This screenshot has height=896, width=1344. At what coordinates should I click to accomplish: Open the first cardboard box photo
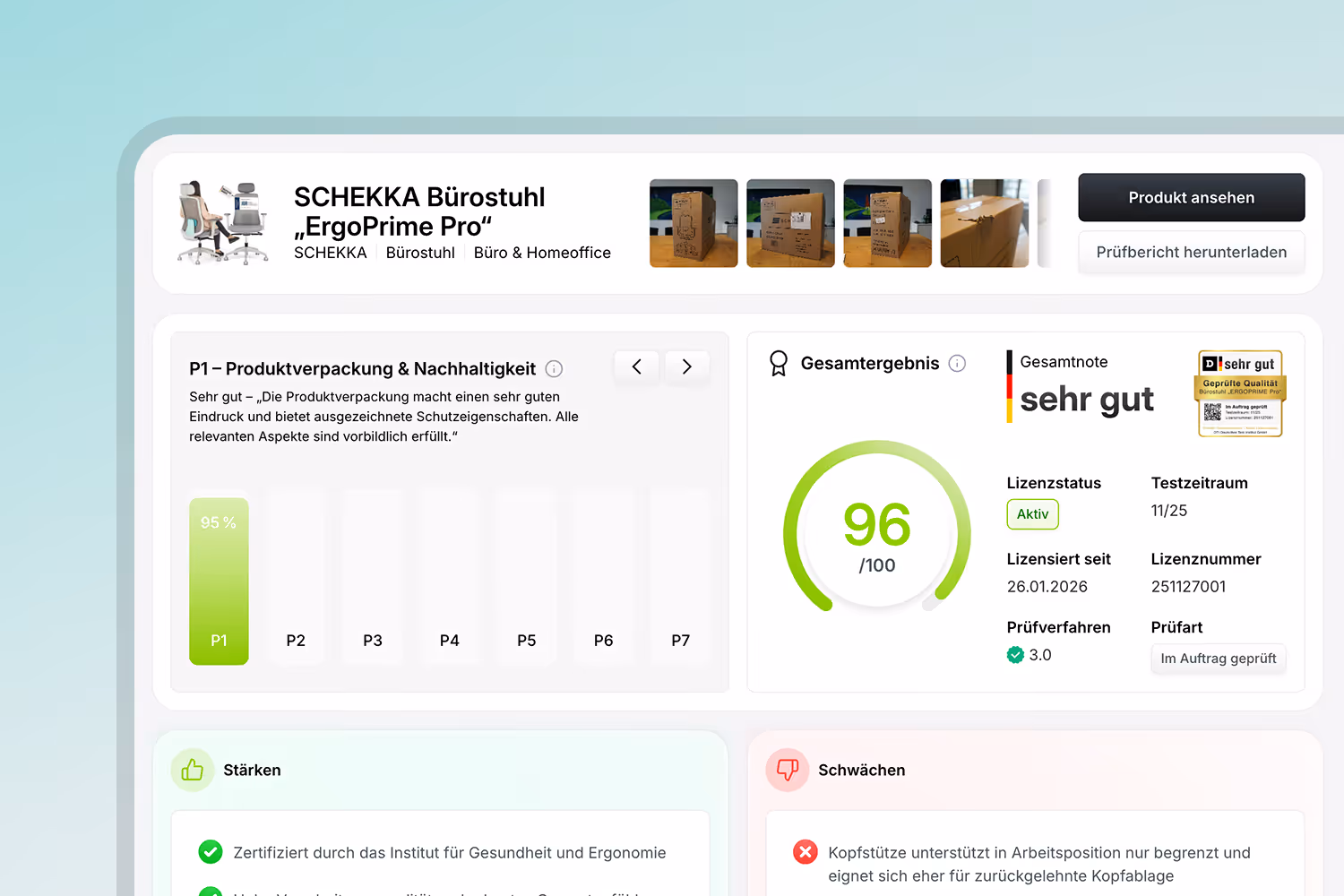[x=694, y=223]
